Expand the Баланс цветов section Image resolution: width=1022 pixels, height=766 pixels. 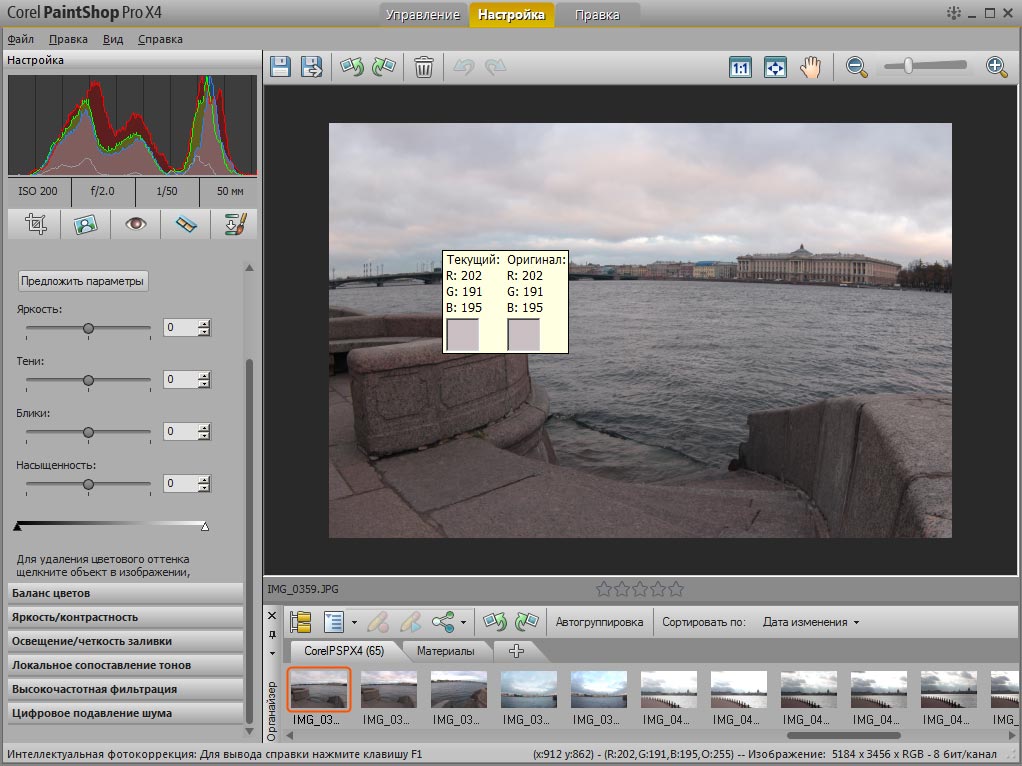(125, 593)
